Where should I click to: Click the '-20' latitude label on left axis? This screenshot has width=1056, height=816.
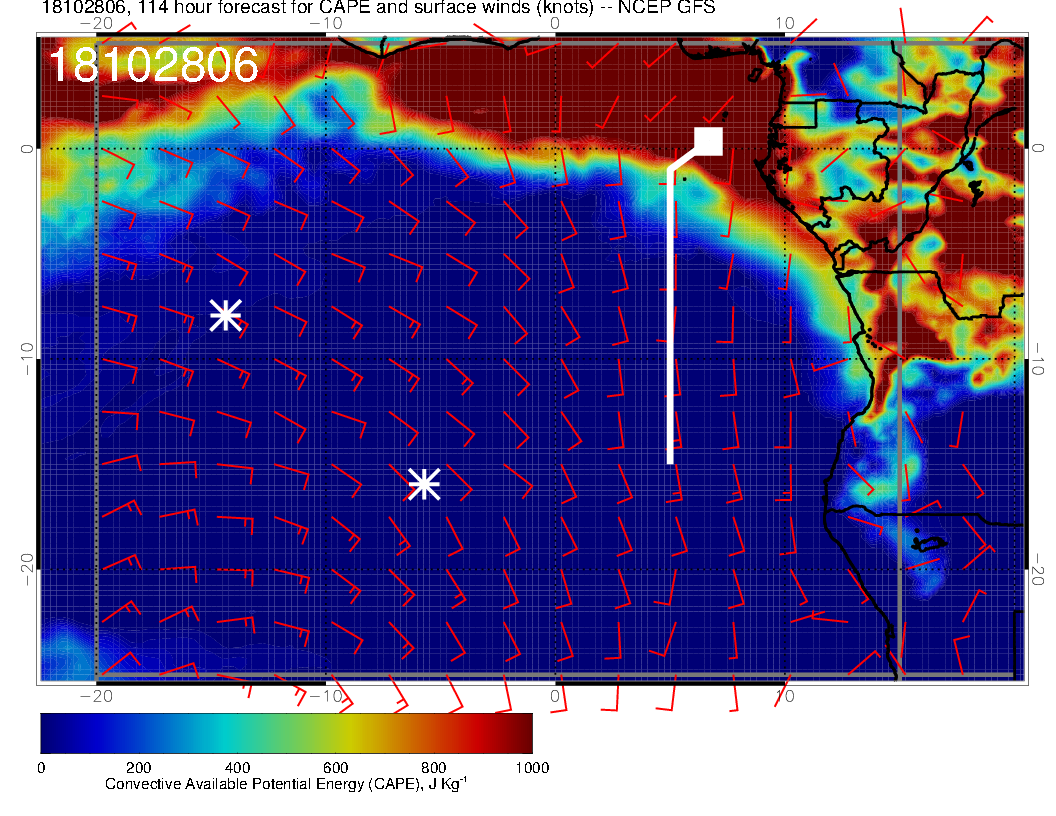(x=26, y=570)
